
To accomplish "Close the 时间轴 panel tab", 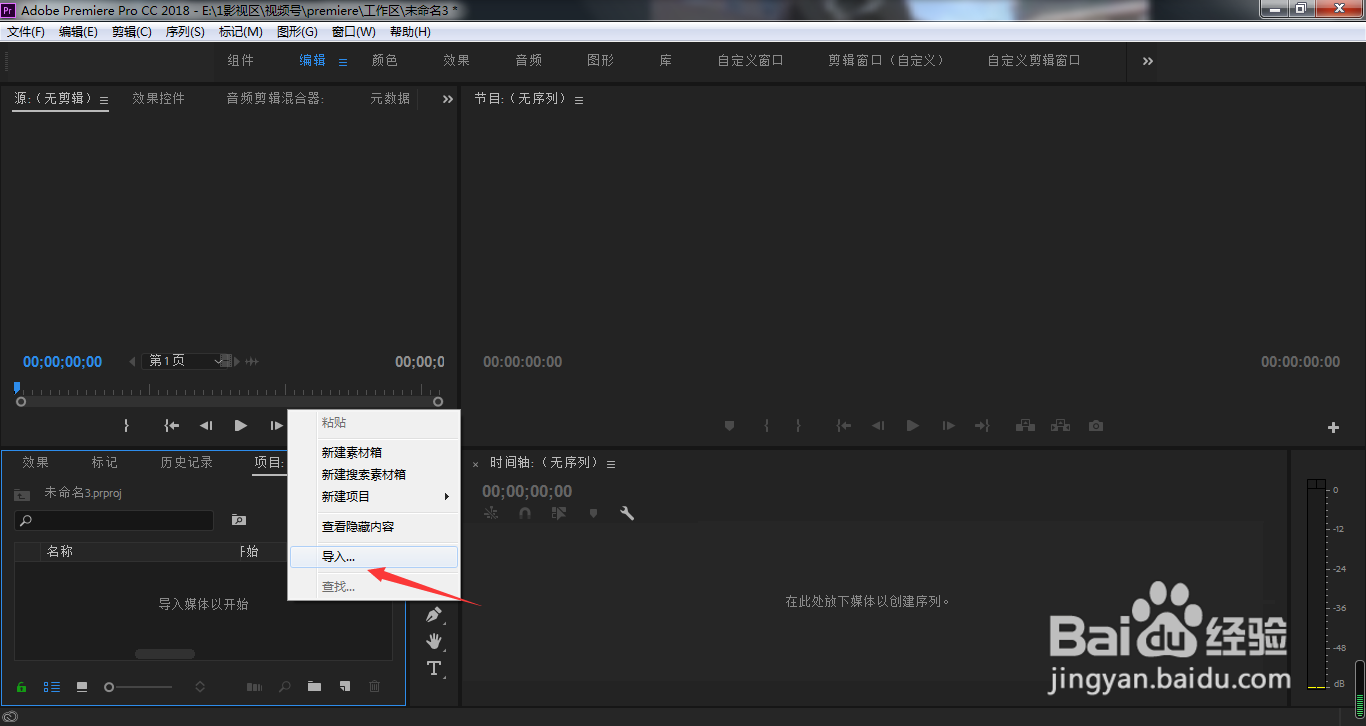I will pyautogui.click(x=476, y=464).
